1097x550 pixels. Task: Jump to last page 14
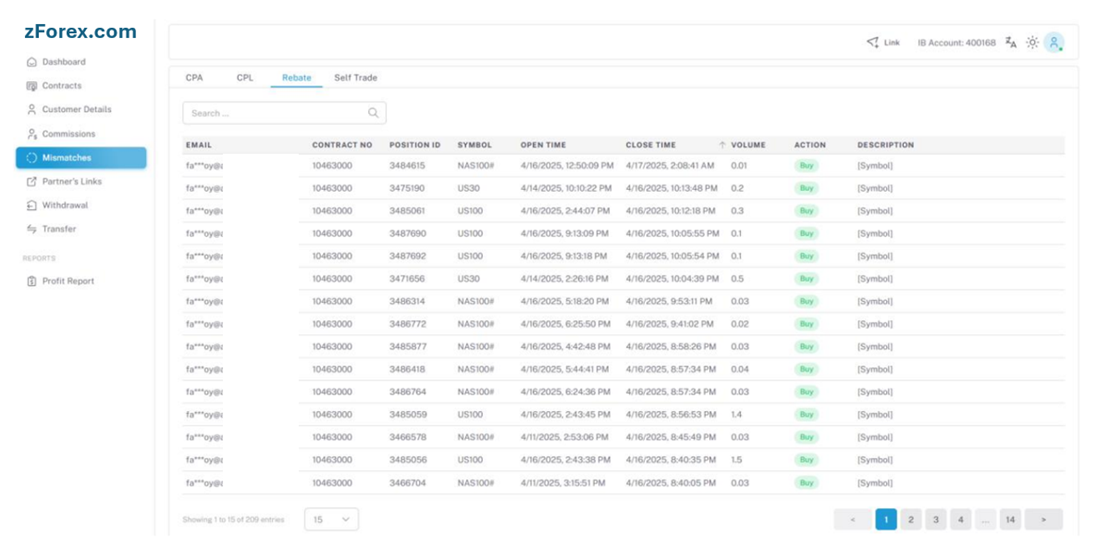pyautogui.click(x=1010, y=519)
